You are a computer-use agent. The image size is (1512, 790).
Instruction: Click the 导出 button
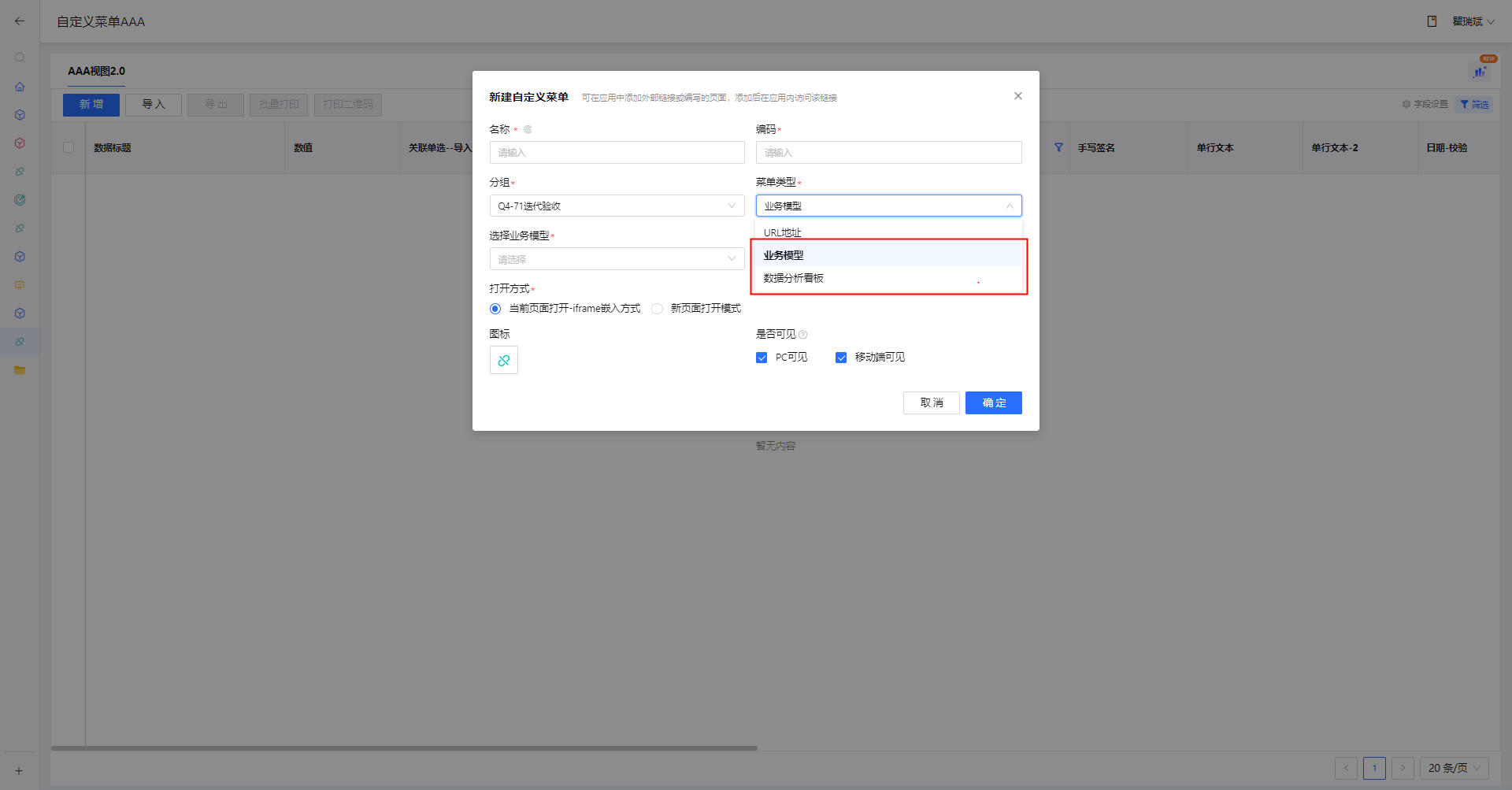click(x=216, y=105)
